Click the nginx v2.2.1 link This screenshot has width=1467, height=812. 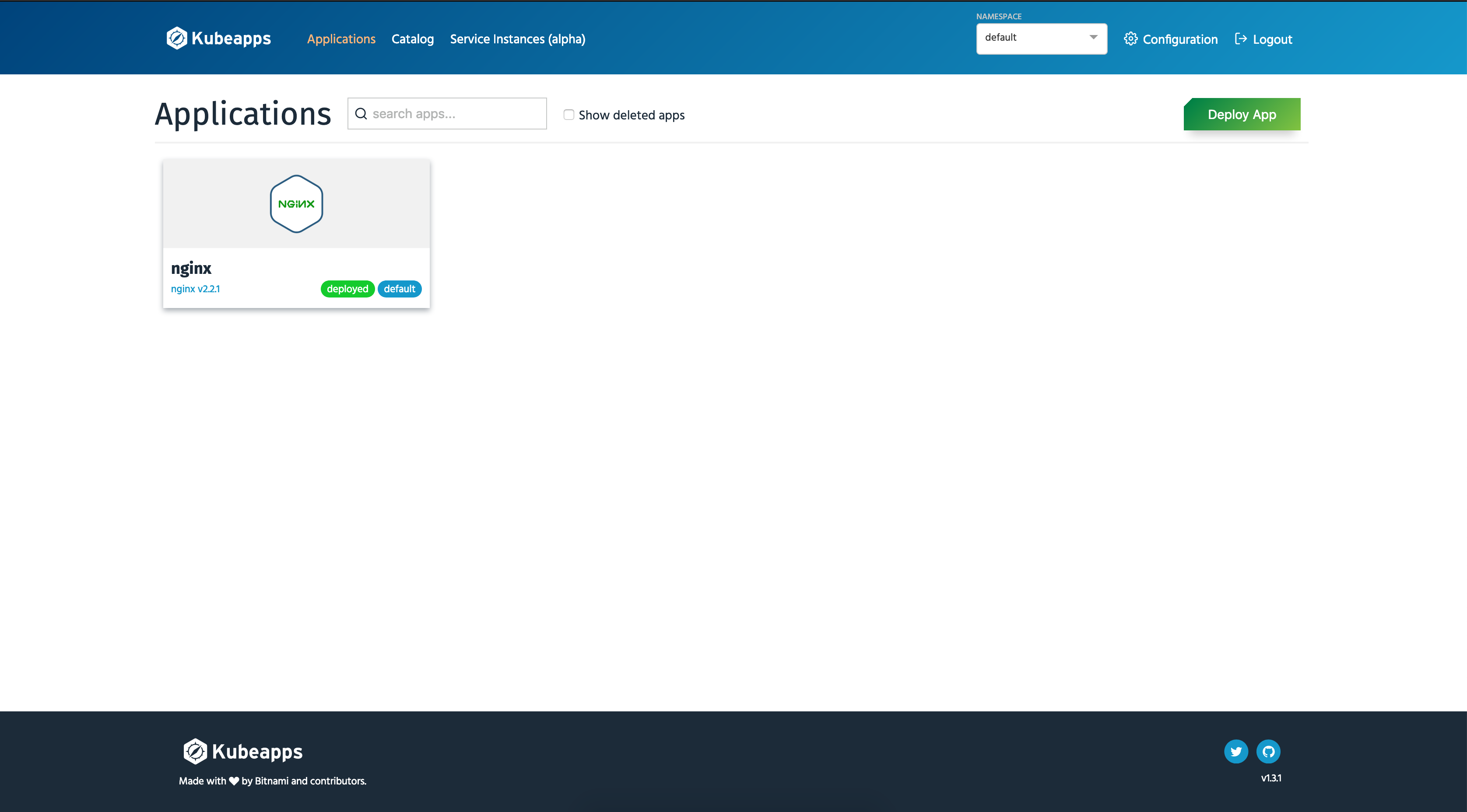[x=195, y=289]
